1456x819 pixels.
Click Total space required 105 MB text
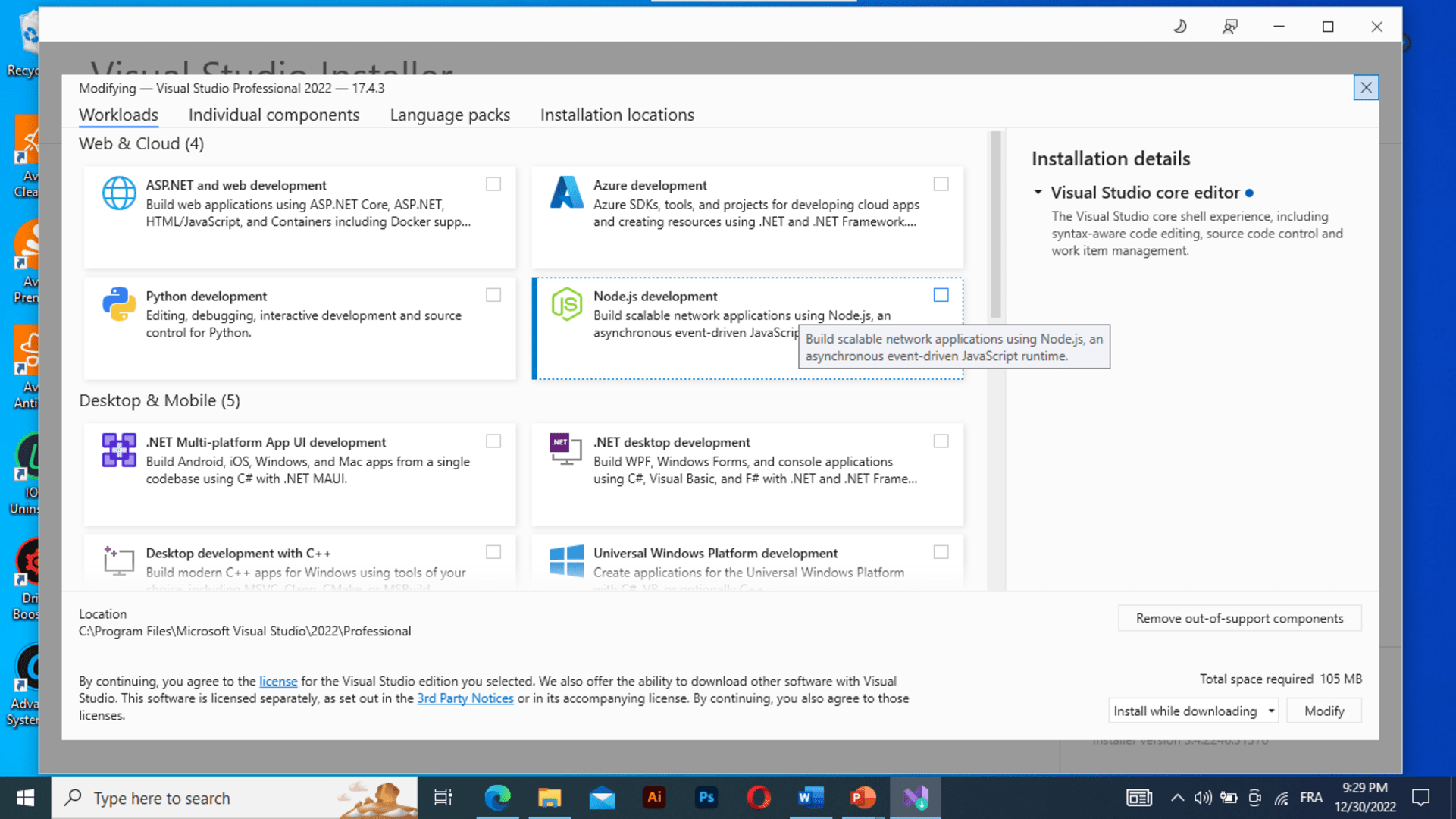click(1280, 679)
